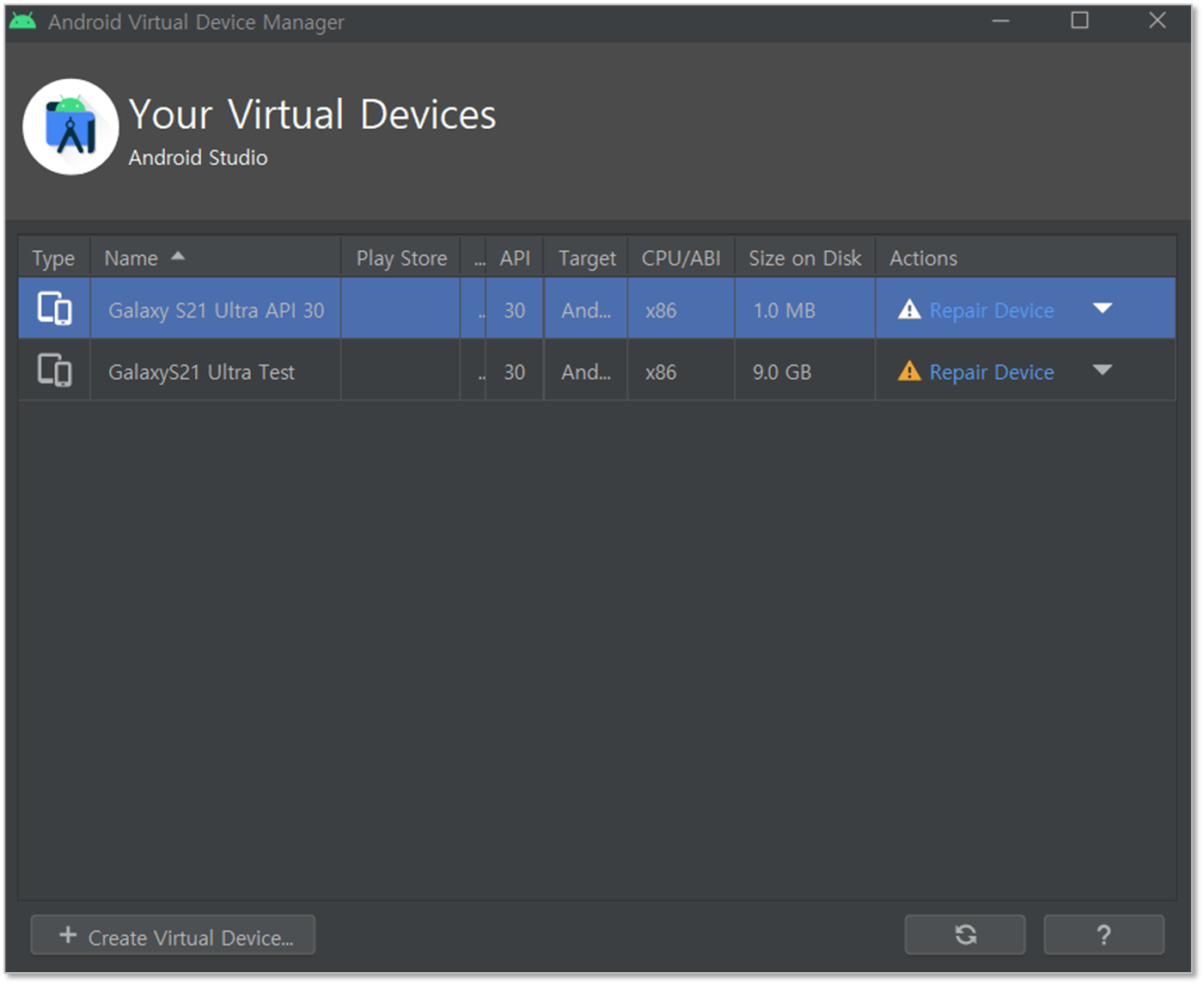Sort by the API column header
This screenshot has height=985, width=1204.
tap(515, 258)
